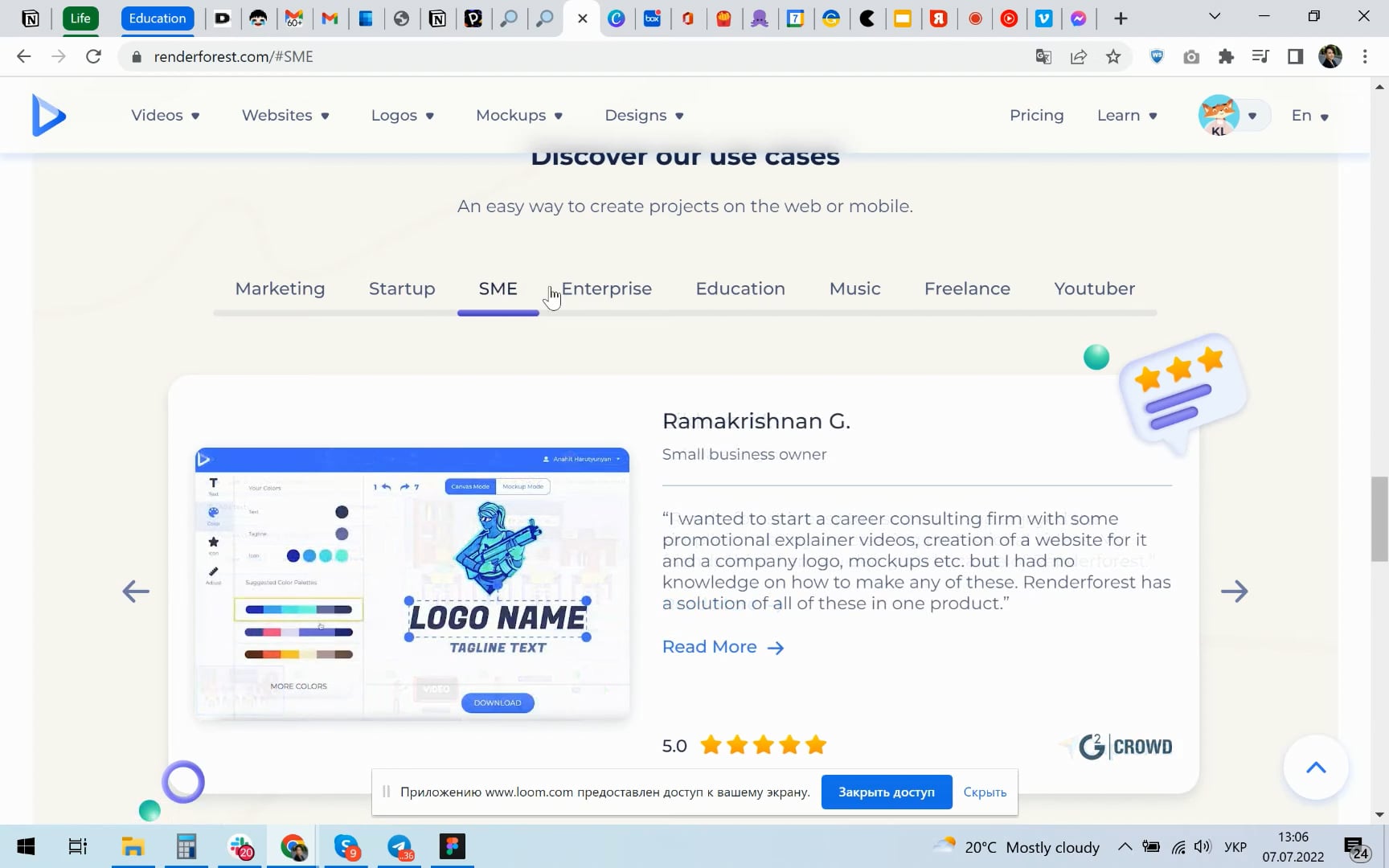Click Скрыть to hide the sharing bar

point(985,792)
